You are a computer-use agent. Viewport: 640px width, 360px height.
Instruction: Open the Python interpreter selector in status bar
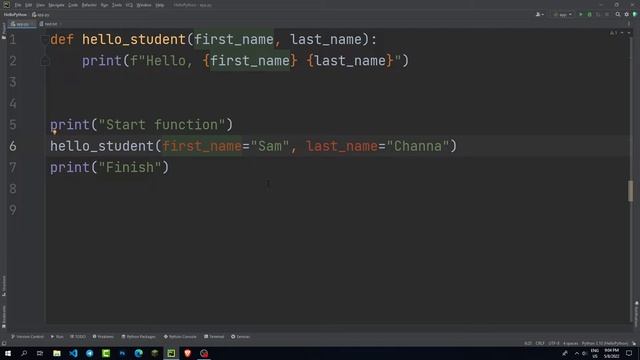[x=605, y=344]
